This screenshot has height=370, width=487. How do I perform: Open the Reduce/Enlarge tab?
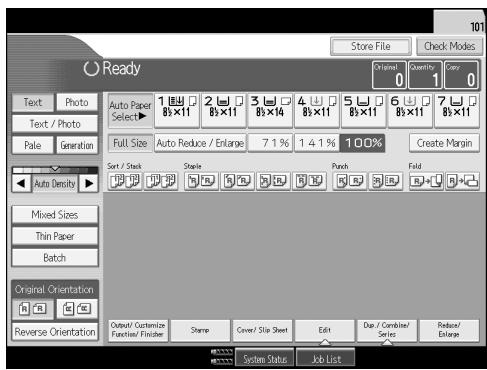pos(449,330)
